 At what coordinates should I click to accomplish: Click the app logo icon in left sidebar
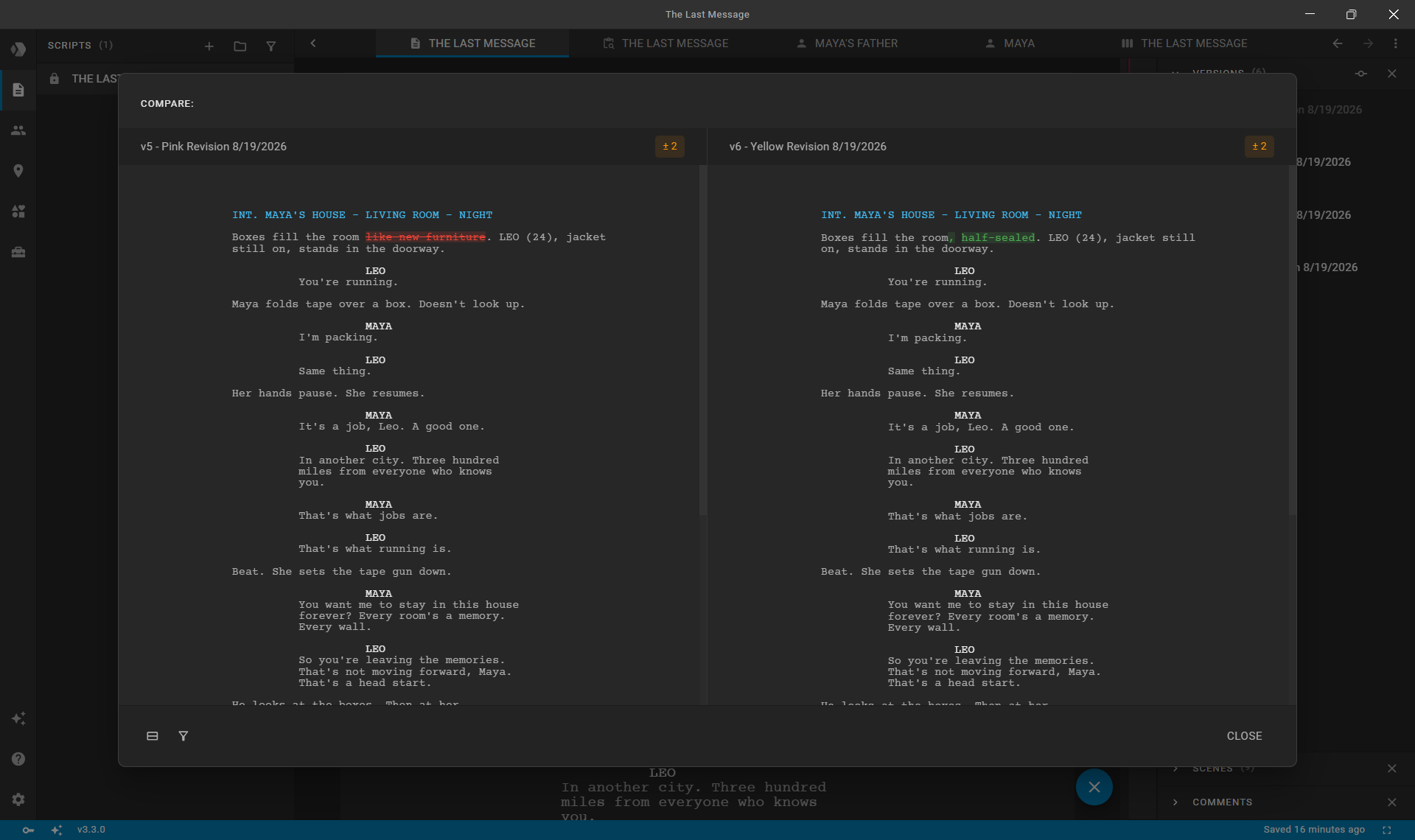tap(18, 49)
